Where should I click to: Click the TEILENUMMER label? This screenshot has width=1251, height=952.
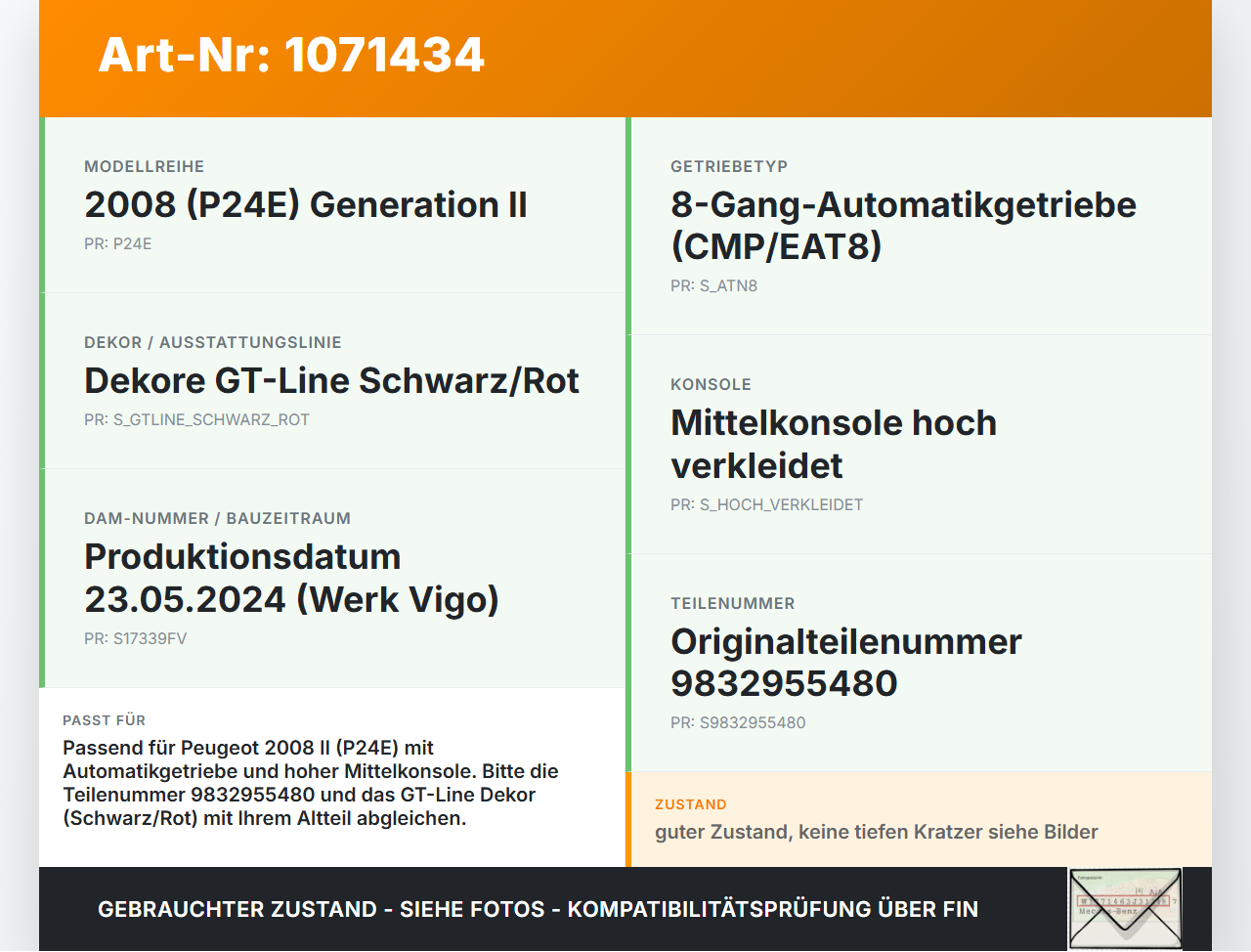[x=733, y=603]
